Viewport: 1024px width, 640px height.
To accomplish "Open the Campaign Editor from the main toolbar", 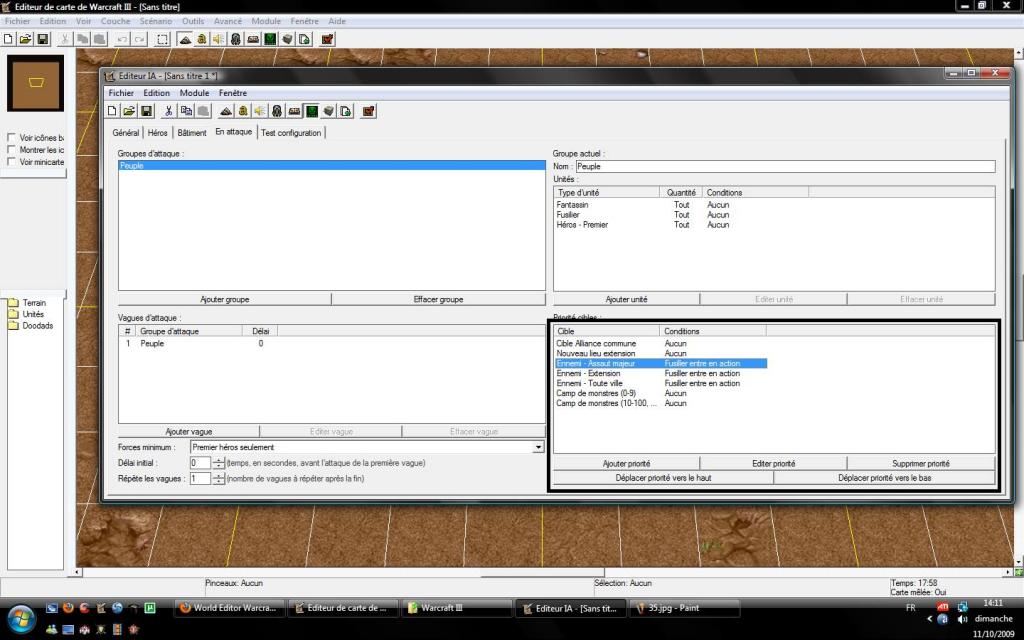I will tap(253, 39).
